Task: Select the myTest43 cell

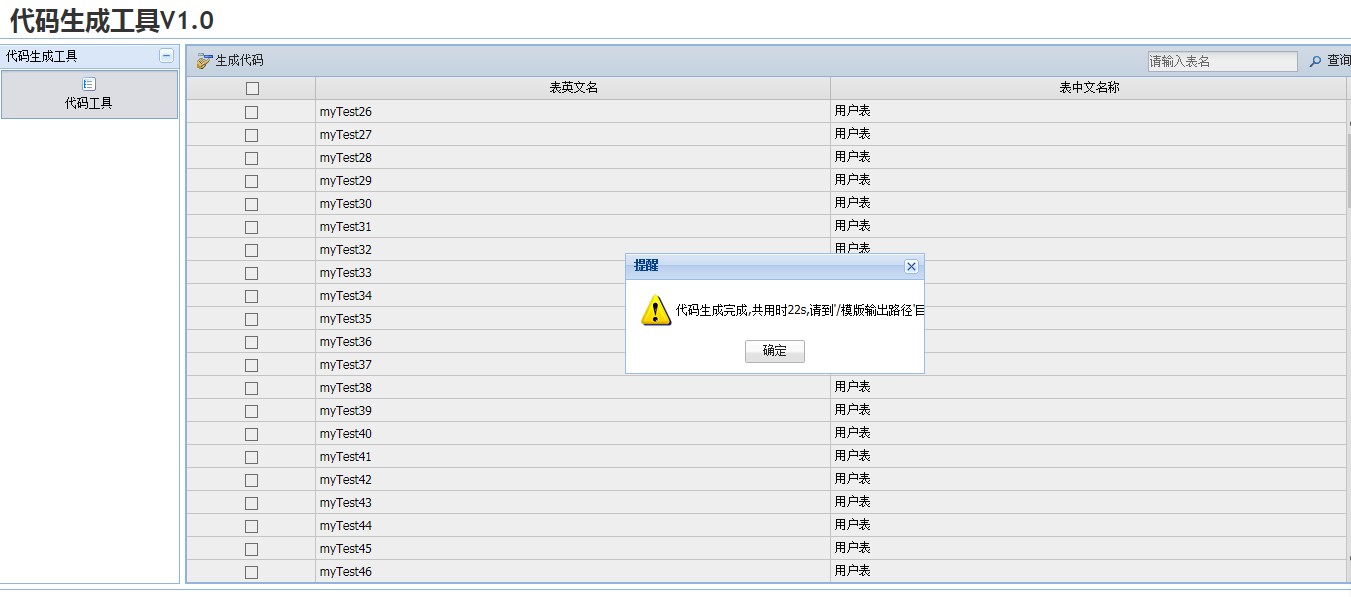Action: point(573,503)
